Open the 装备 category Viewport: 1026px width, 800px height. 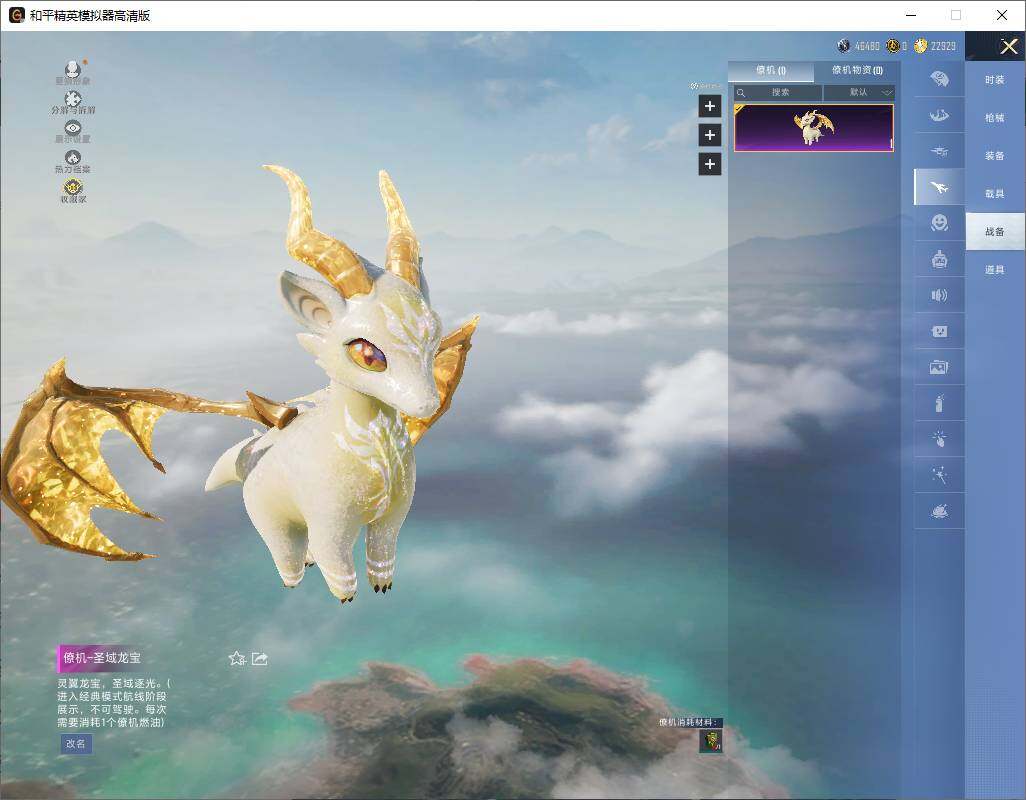[x=995, y=156]
